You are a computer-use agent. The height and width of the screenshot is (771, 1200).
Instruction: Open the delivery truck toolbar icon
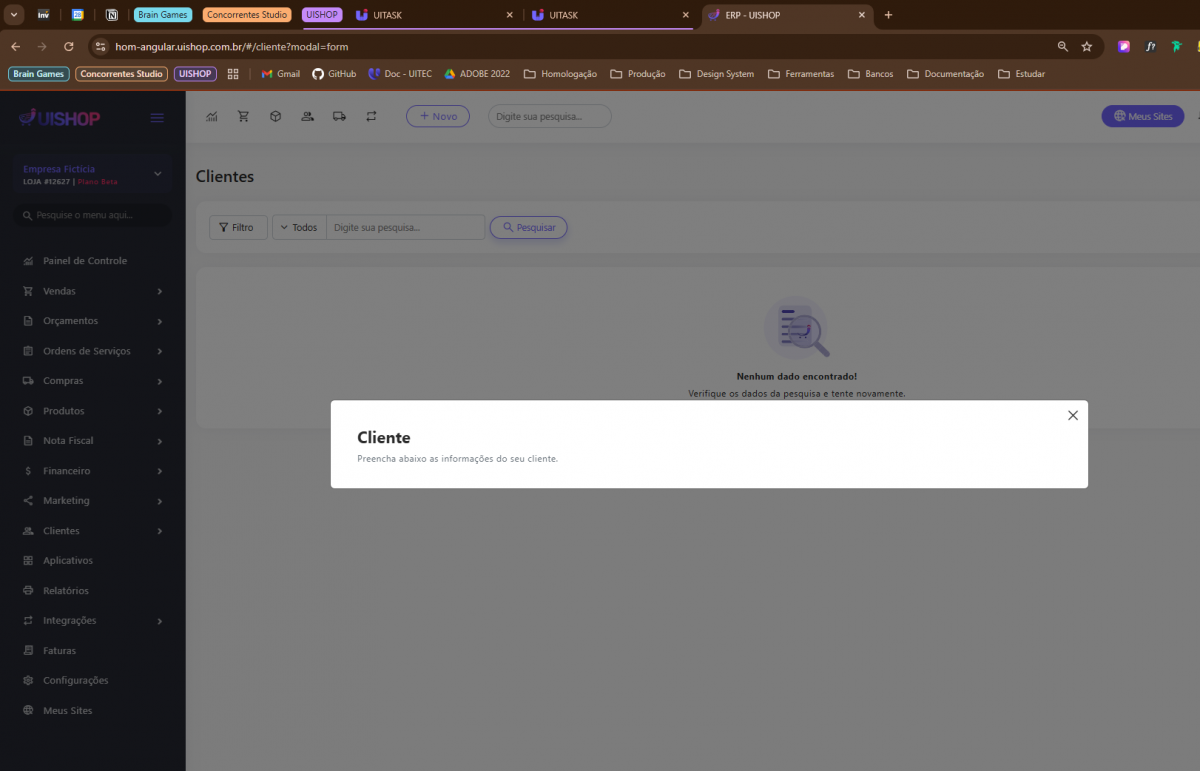coord(339,117)
